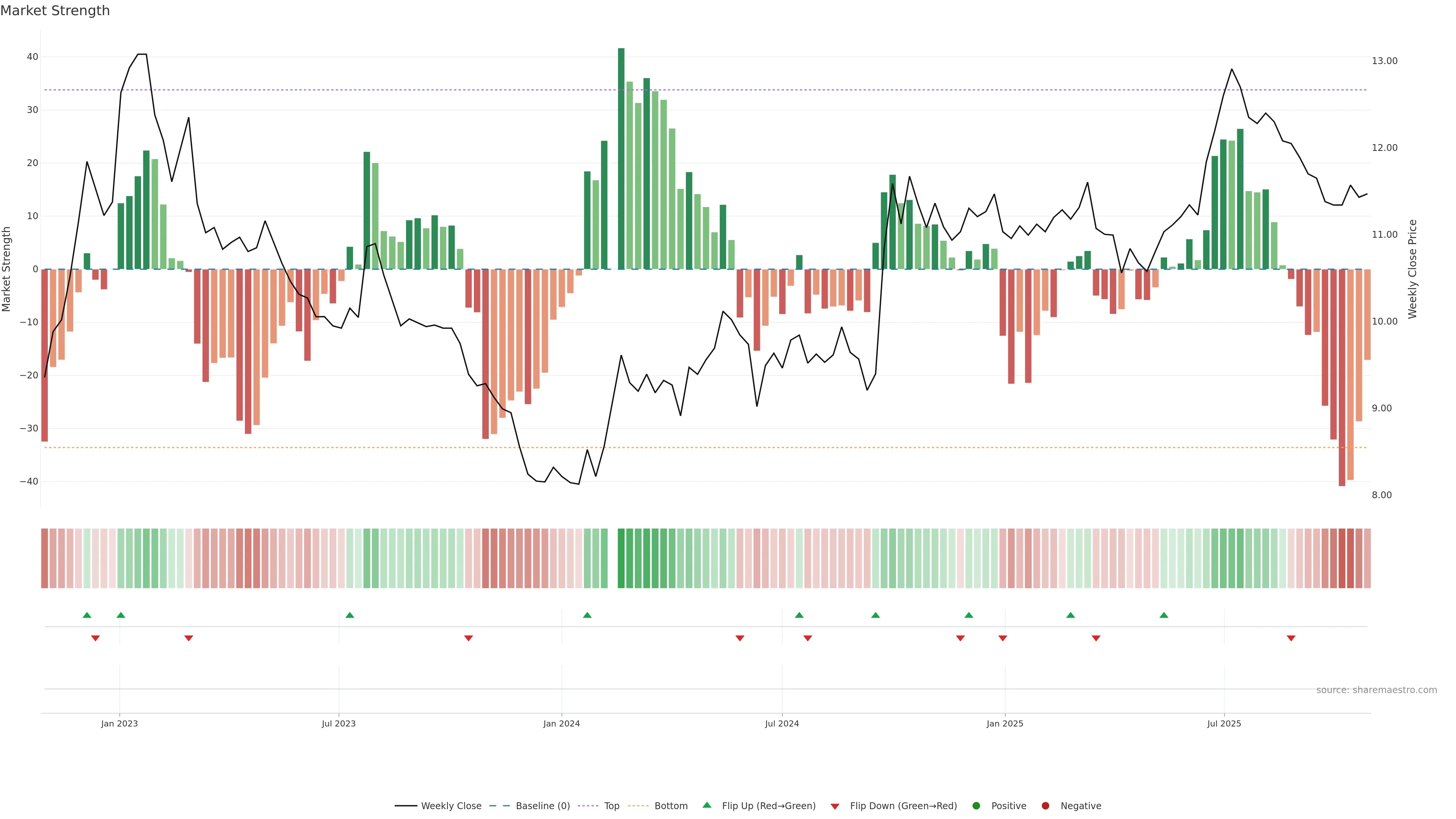This screenshot has height=819, width=1456.
Task: Click the Flip Down red triangle legend icon
Action: click(x=835, y=806)
